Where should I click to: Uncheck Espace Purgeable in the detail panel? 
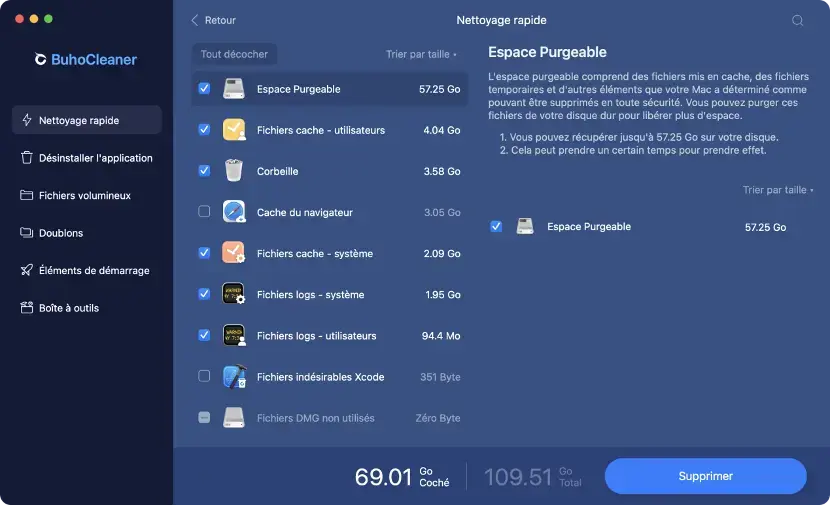click(x=496, y=227)
